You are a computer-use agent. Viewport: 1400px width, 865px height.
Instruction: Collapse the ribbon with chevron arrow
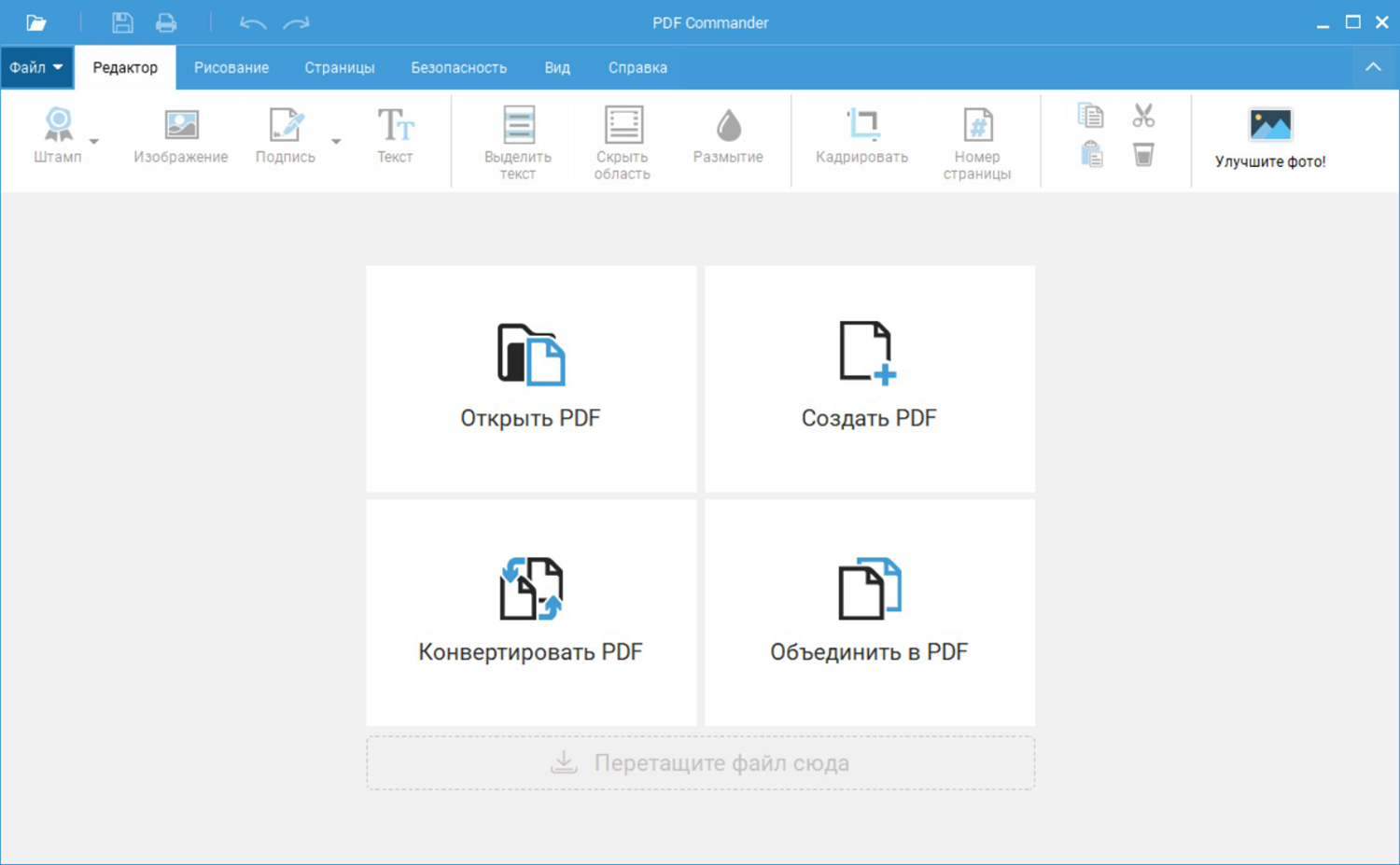pos(1373,67)
